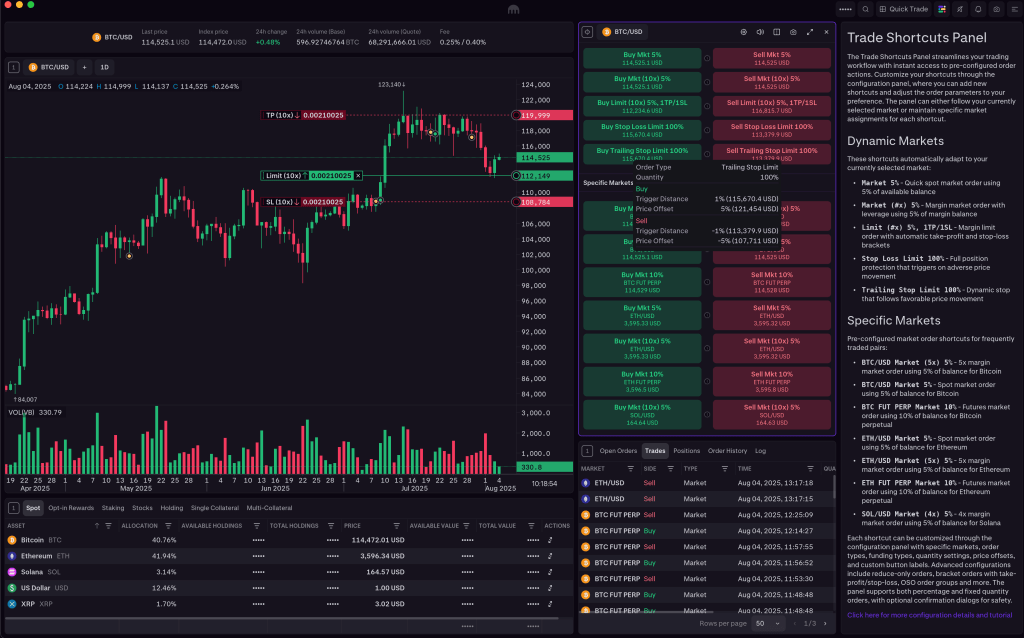Switch to the Open Orders tab
The width and height of the screenshot is (1024, 638).
pos(617,451)
